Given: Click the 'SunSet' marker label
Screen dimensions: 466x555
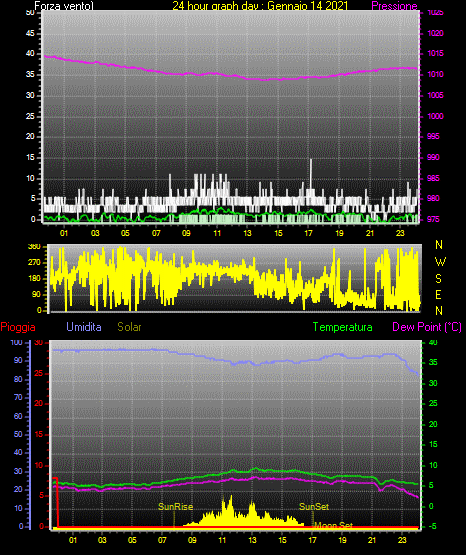Looking at the screenshot, I should pos(314,507).
